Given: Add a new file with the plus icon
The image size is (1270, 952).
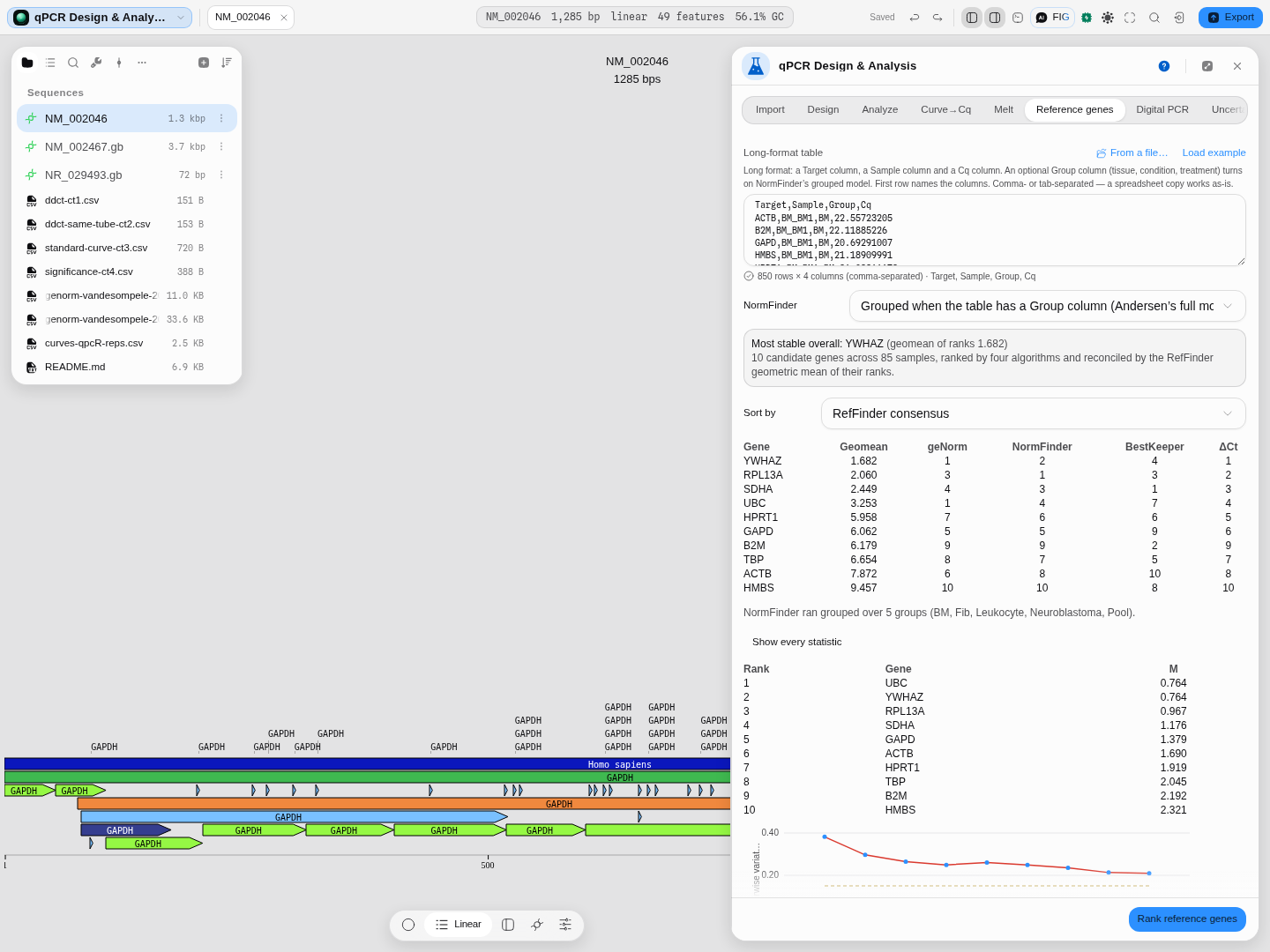Looking at the screenshot, I should (204, 63).
